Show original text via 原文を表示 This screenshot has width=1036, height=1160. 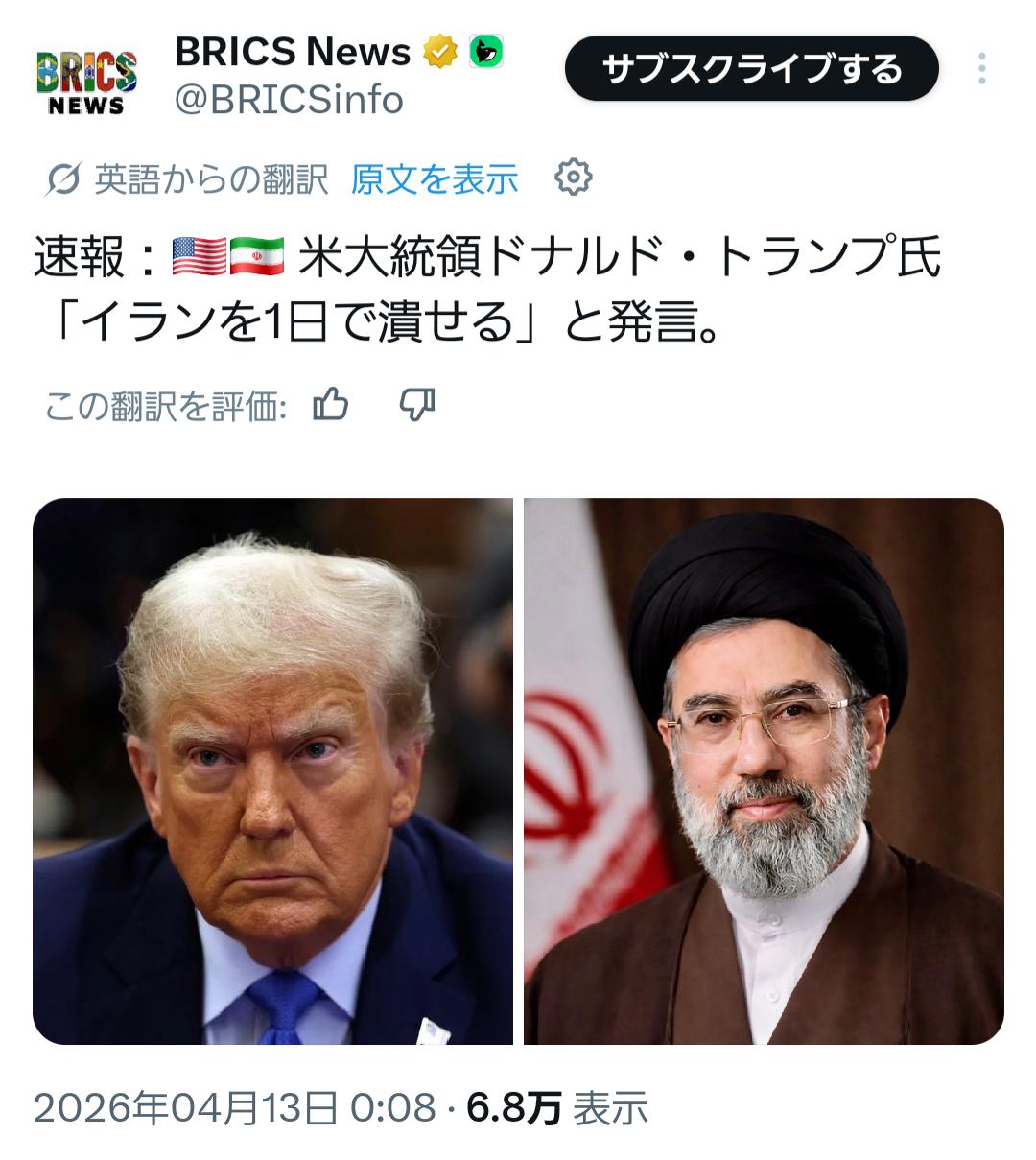(x=434, y=178)
